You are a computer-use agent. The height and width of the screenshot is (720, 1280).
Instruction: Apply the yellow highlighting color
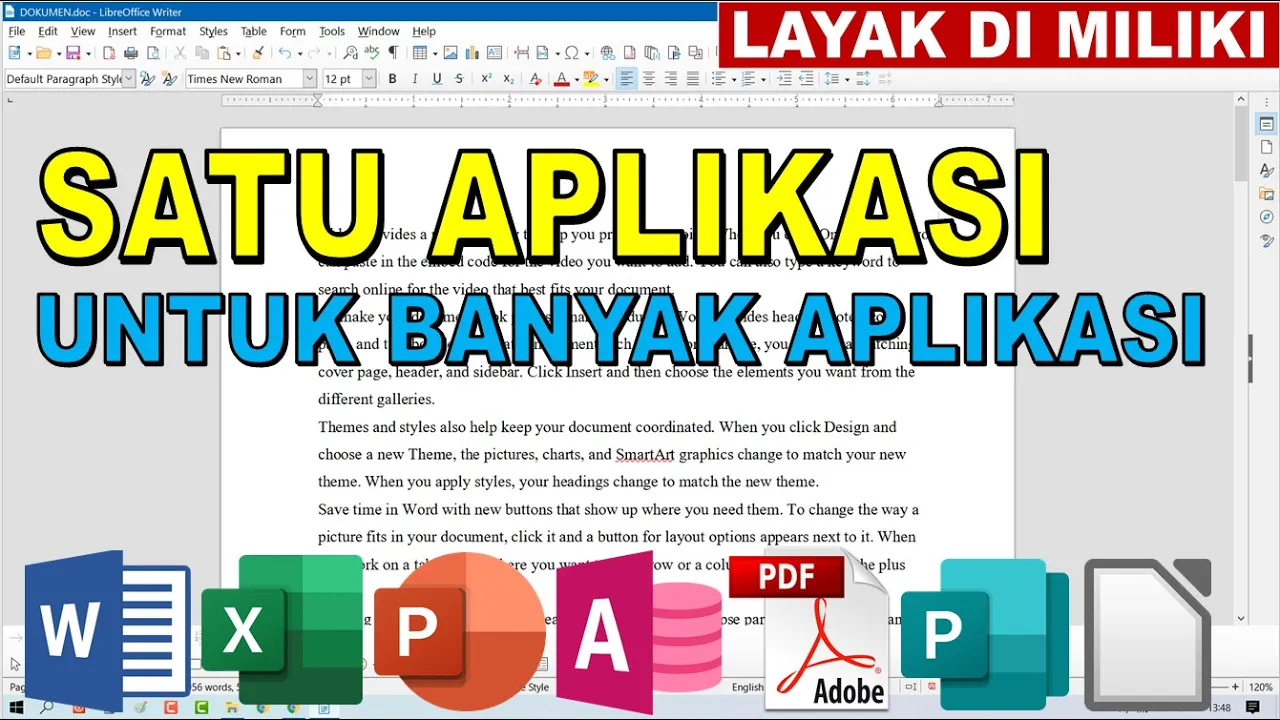pos(591,79)
